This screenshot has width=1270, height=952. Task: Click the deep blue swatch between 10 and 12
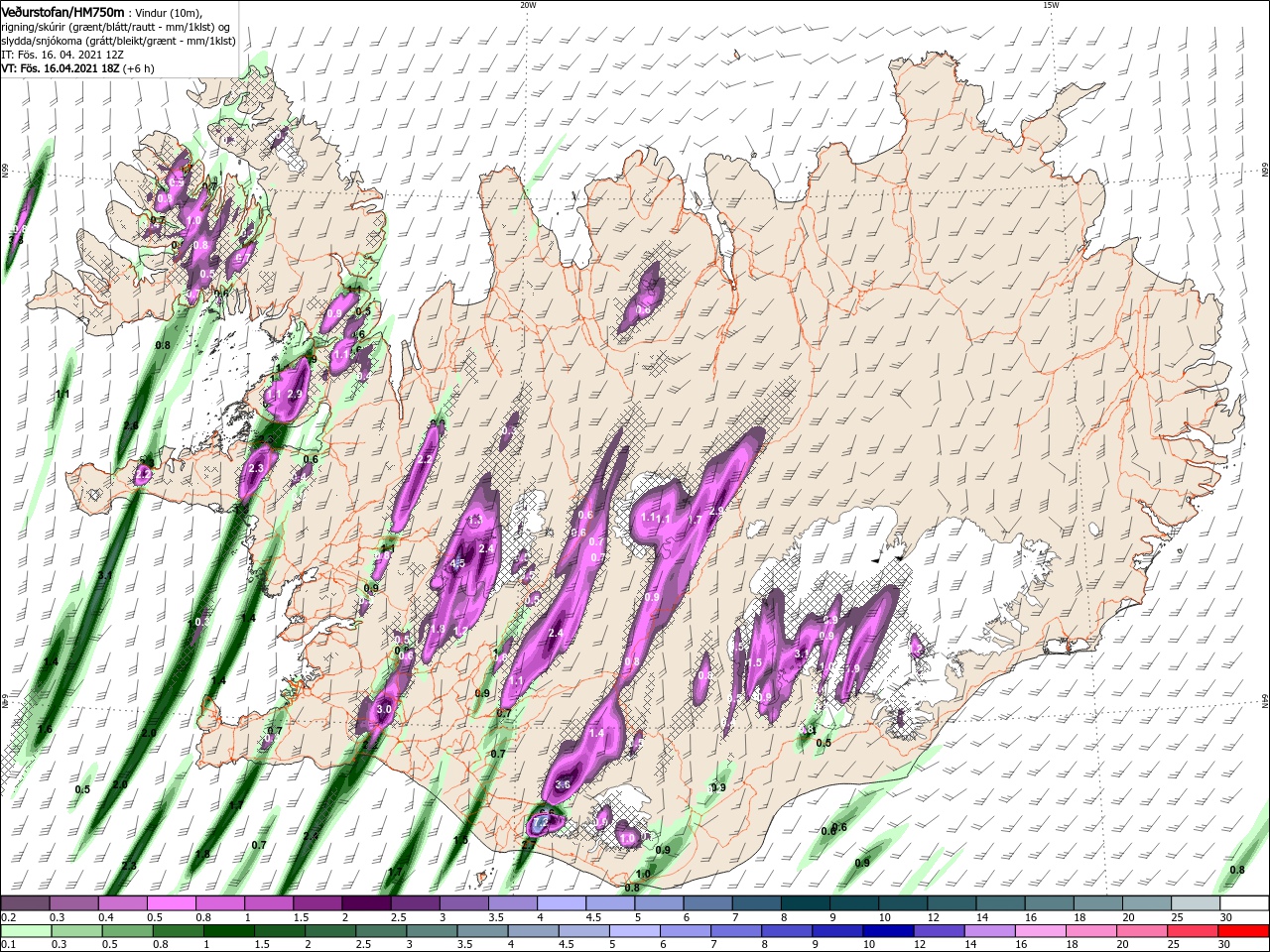(x=887, y=930)
